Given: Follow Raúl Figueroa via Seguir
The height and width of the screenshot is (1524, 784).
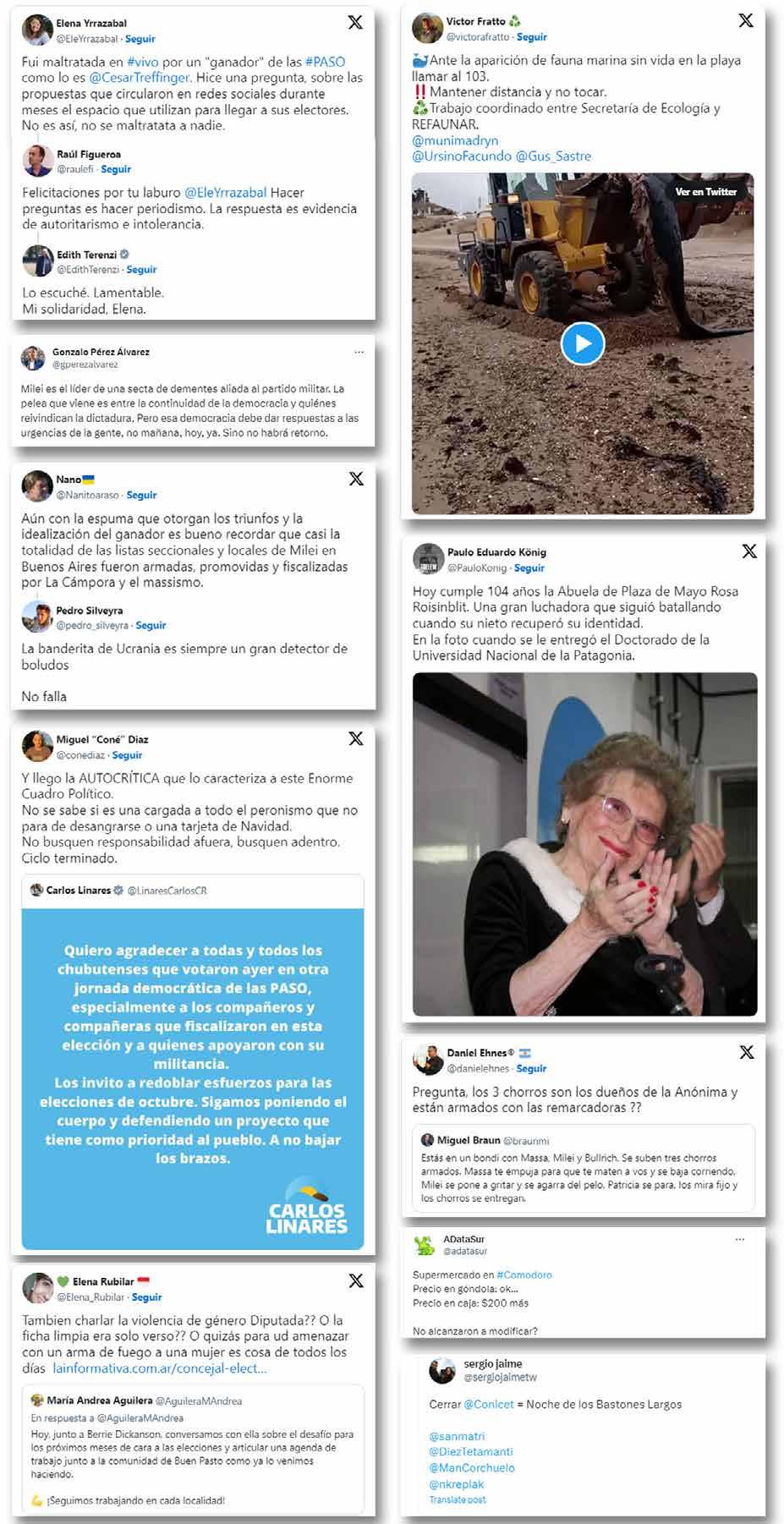Looking at the screenshot, I should point(116,169).
